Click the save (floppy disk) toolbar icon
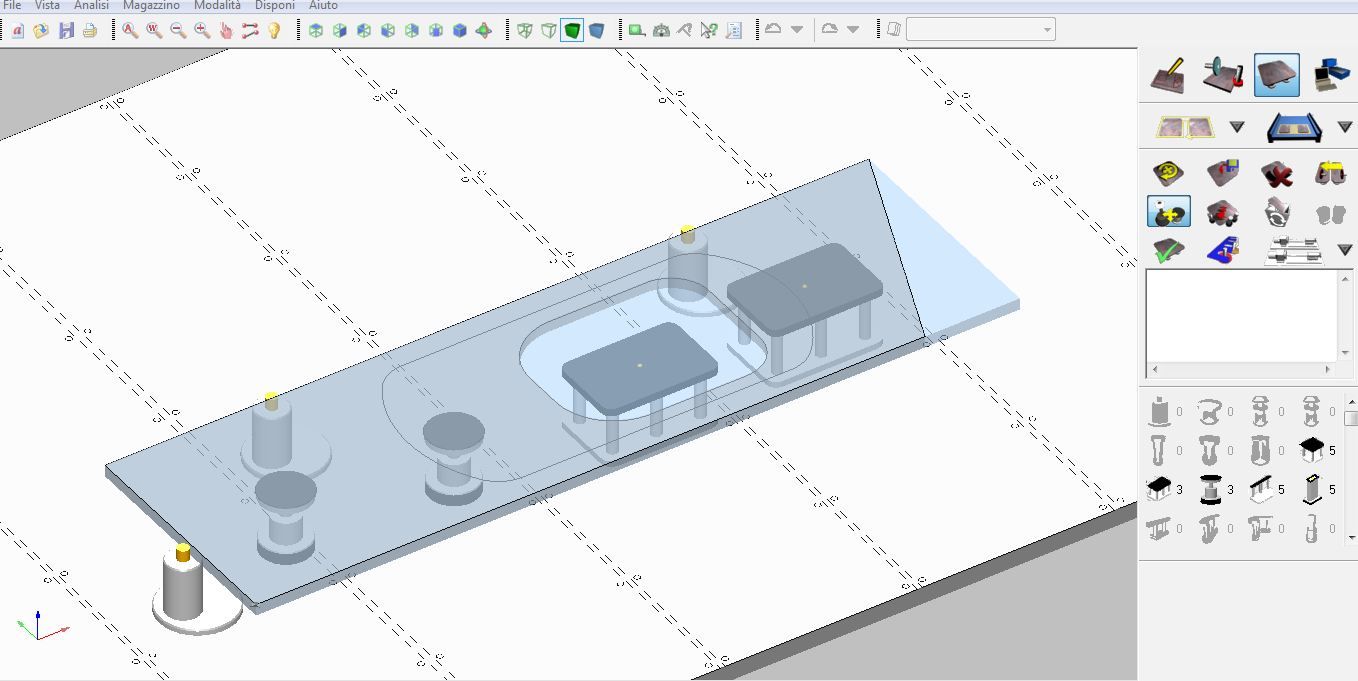1358x681 pixels. pyautogui.click(x=66, y=30)
